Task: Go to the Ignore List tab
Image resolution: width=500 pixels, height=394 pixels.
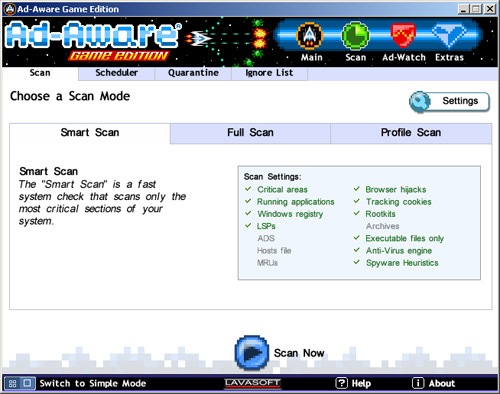Action: coord(269,73)
